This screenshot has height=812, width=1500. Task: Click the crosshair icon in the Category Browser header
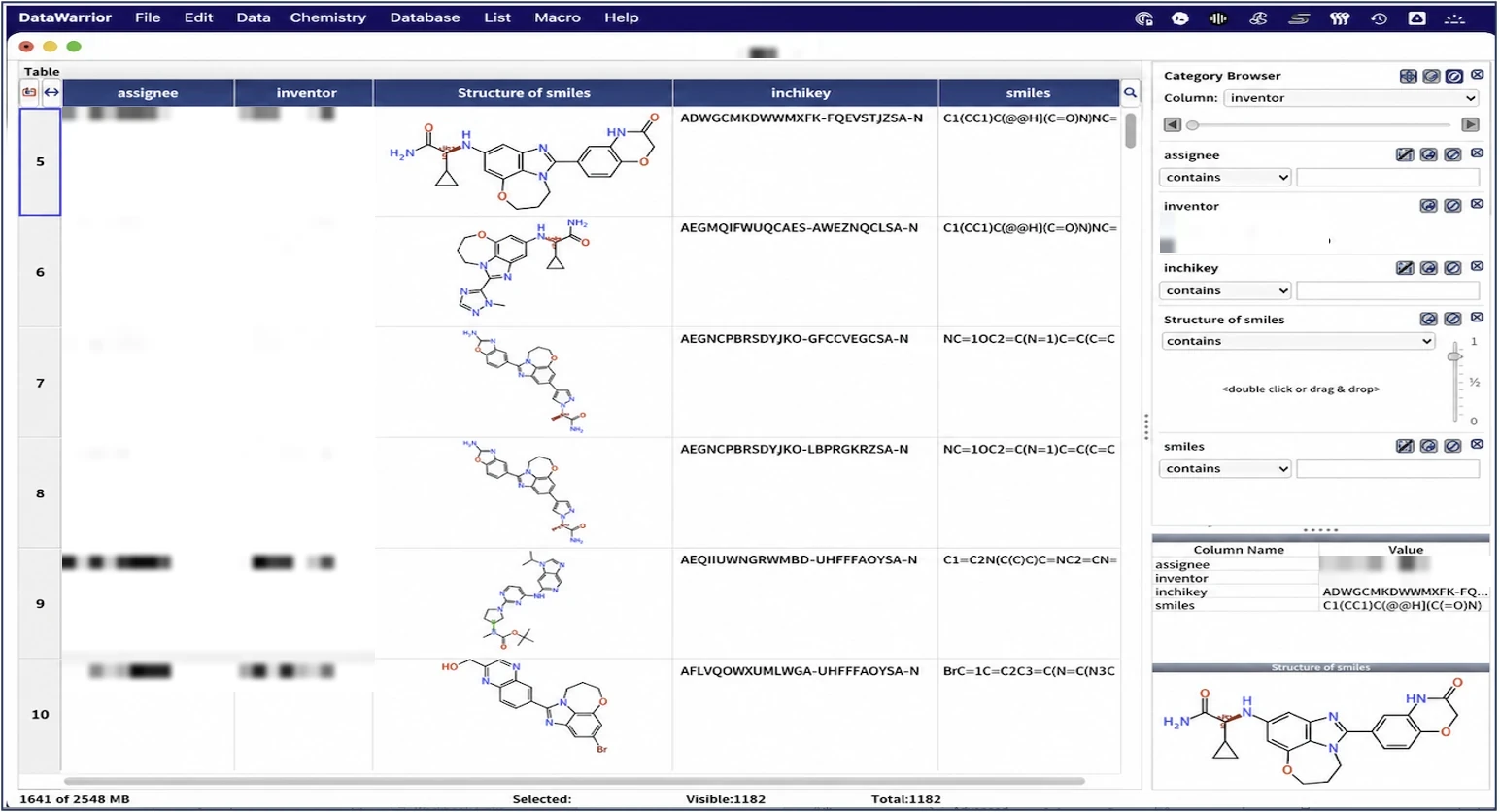[x=1408, y=76]
